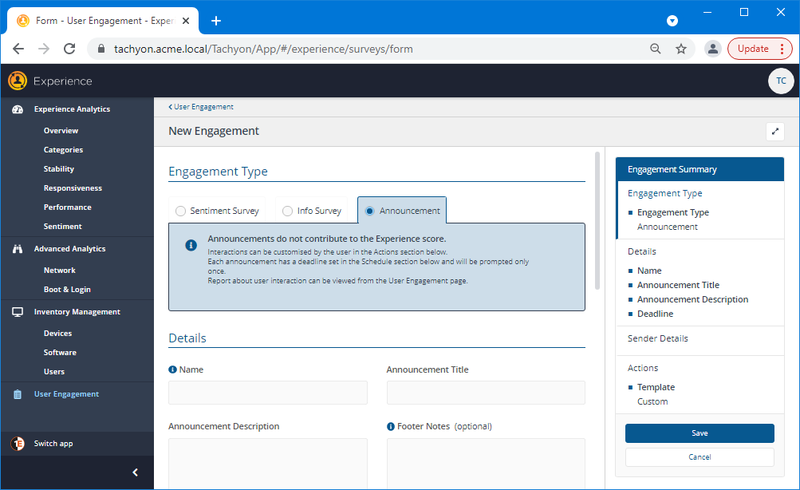
Task: Click Announcement Title in the summary list
Action: [x=678, y=285]
